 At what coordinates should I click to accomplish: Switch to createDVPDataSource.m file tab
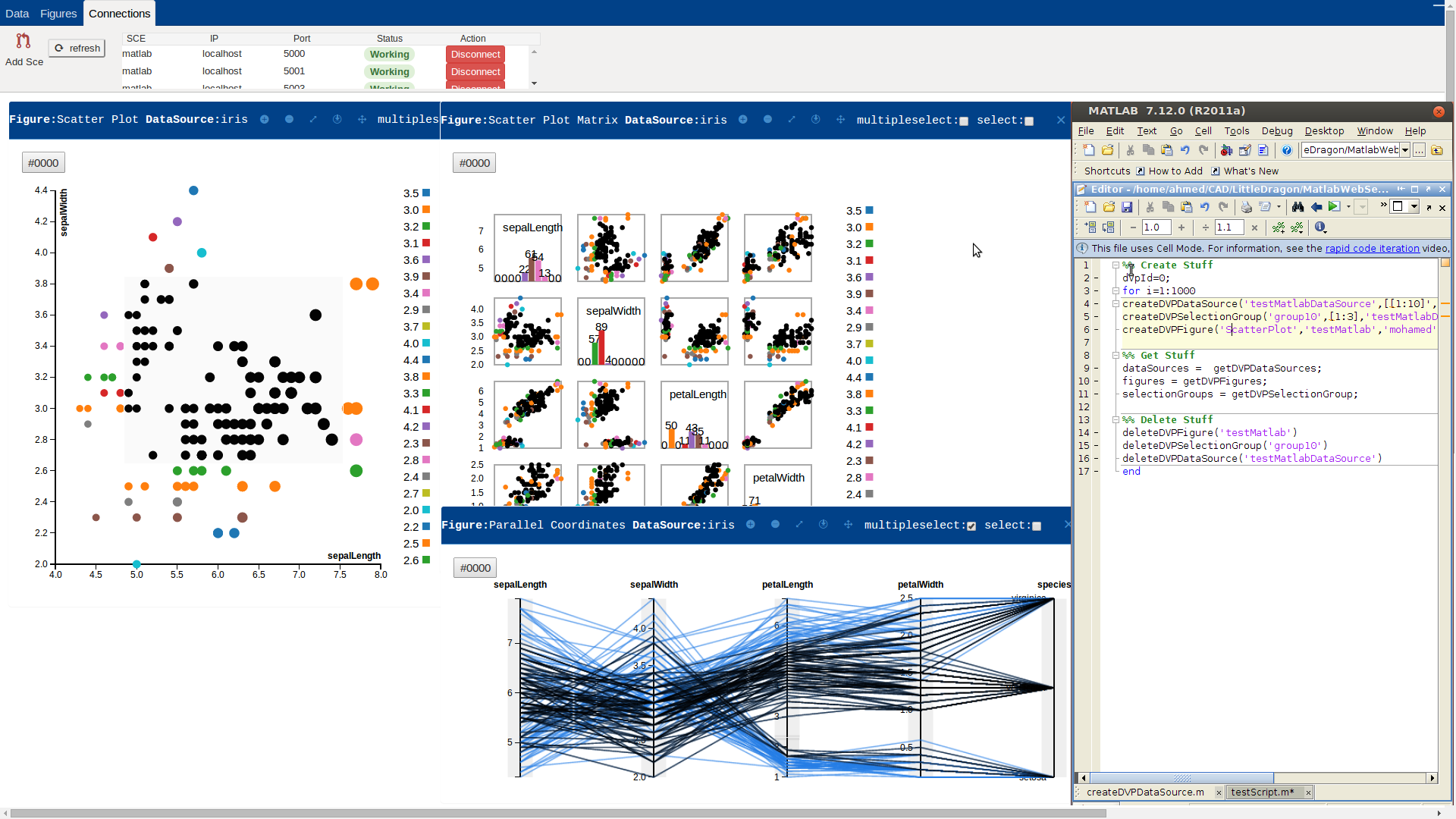coord(1145,792)
